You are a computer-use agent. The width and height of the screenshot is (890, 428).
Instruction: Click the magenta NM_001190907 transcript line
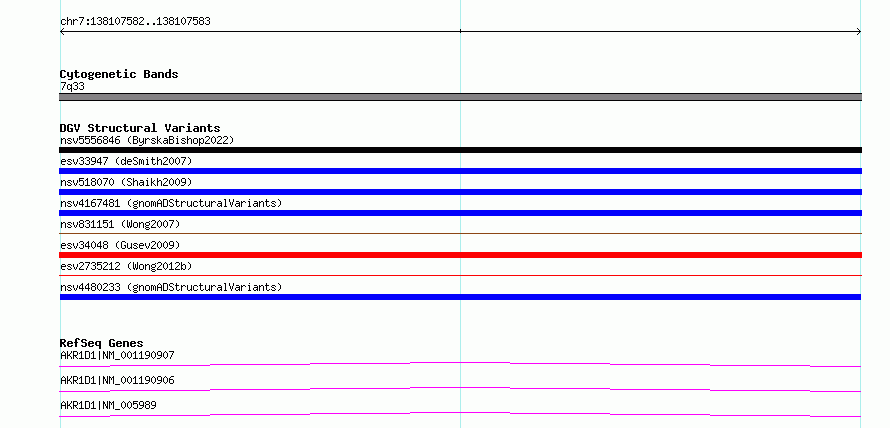click(x=460, y=364)
